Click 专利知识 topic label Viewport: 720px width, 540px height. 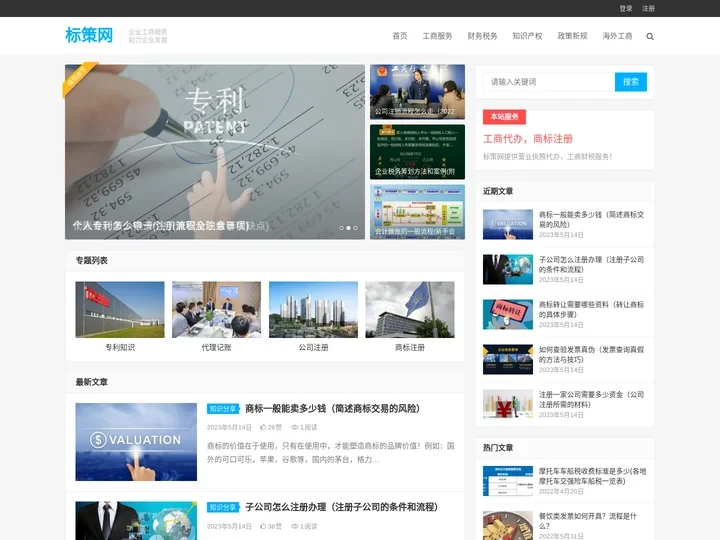point(120,347)
